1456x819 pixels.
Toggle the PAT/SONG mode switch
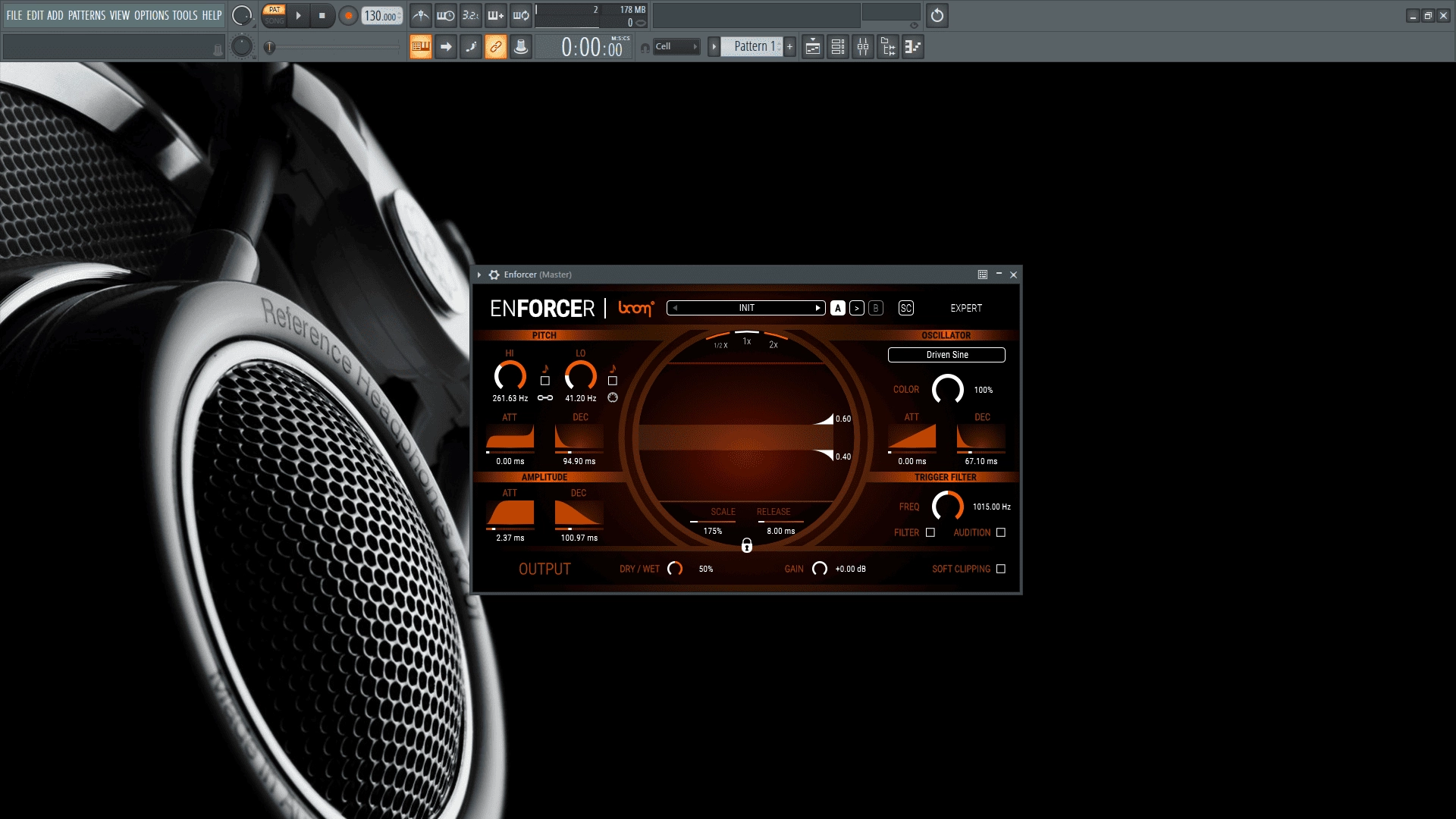click(x=275, y=15)
